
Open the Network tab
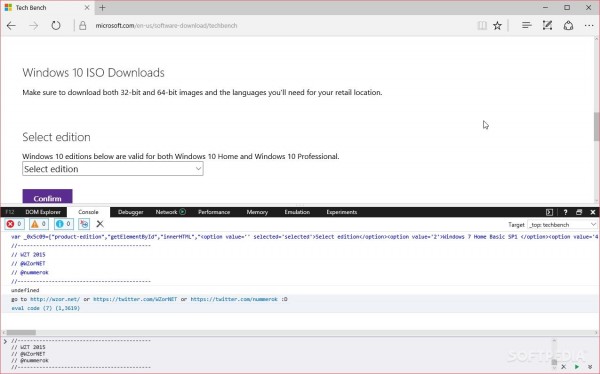[166, 212]
